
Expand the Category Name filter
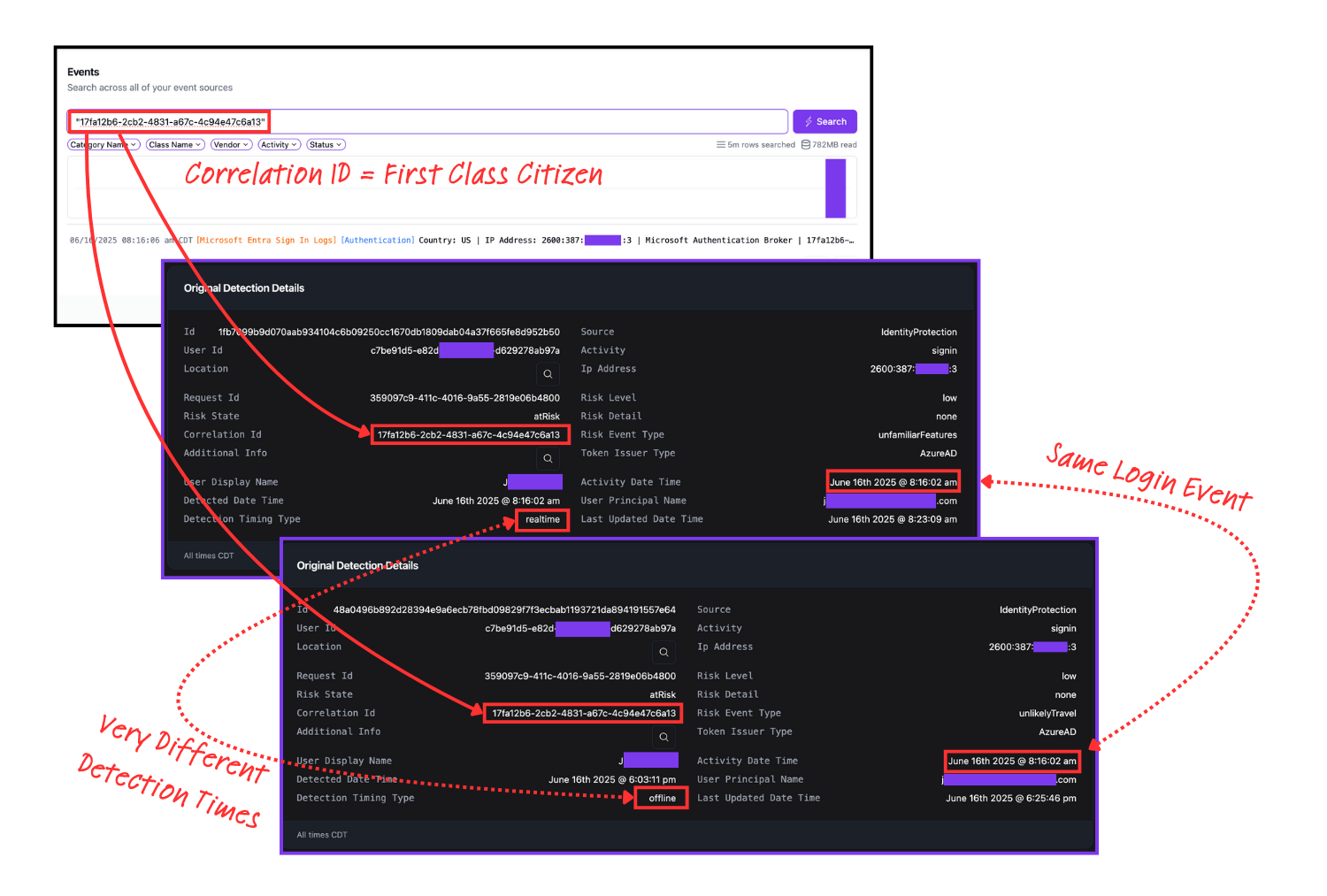click(104, 145)
